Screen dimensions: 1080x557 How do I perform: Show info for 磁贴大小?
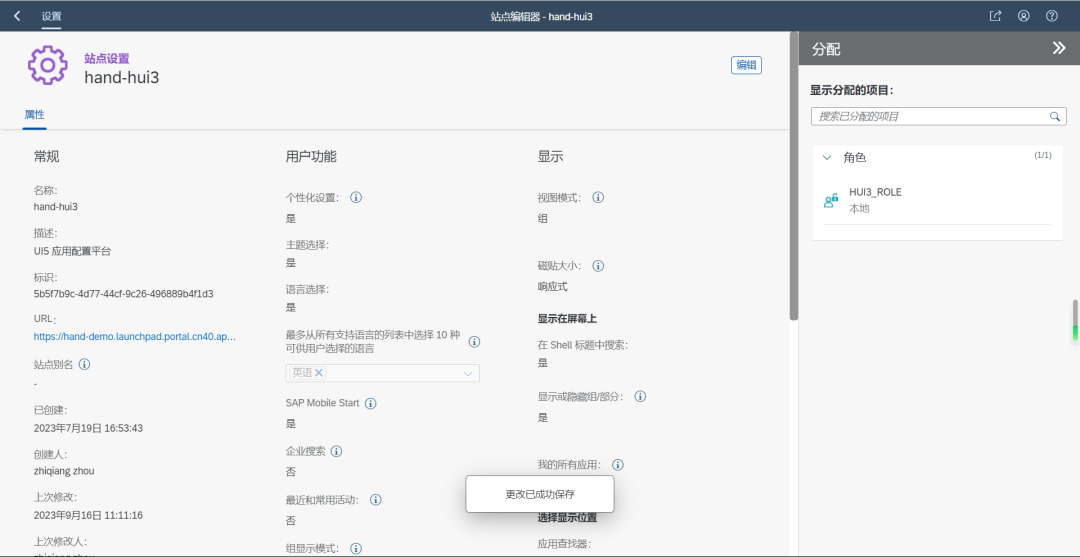(x=599, y=266)
